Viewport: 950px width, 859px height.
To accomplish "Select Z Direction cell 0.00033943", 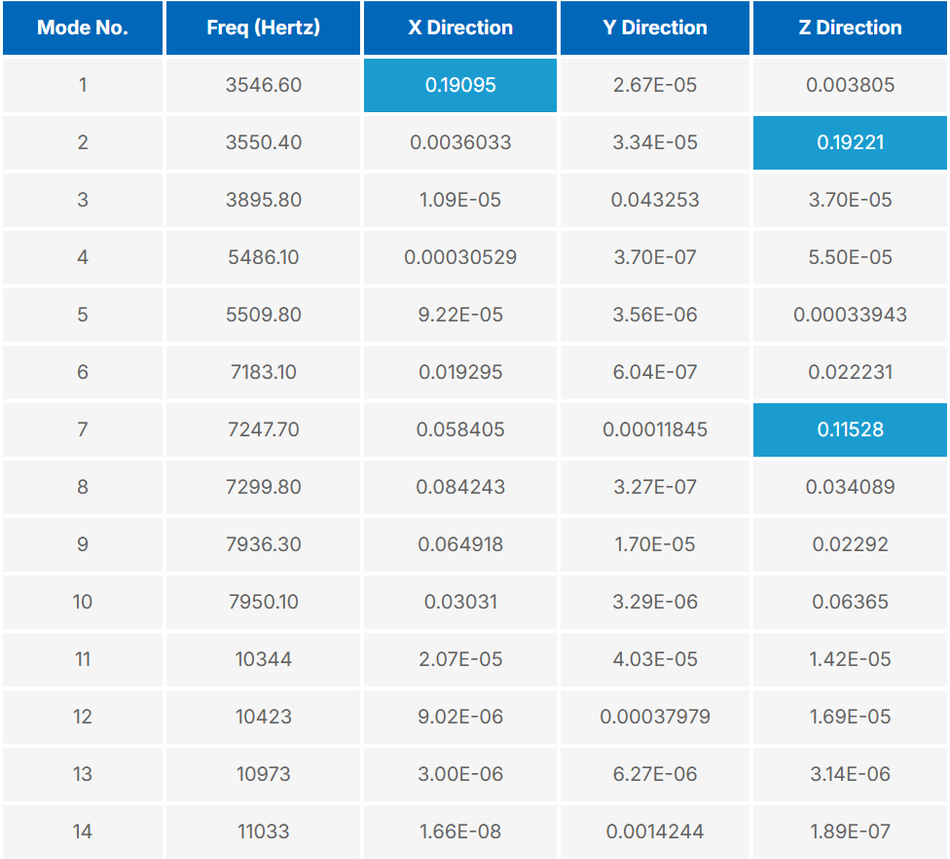I will pyautogui.click(x=850, y=315).
